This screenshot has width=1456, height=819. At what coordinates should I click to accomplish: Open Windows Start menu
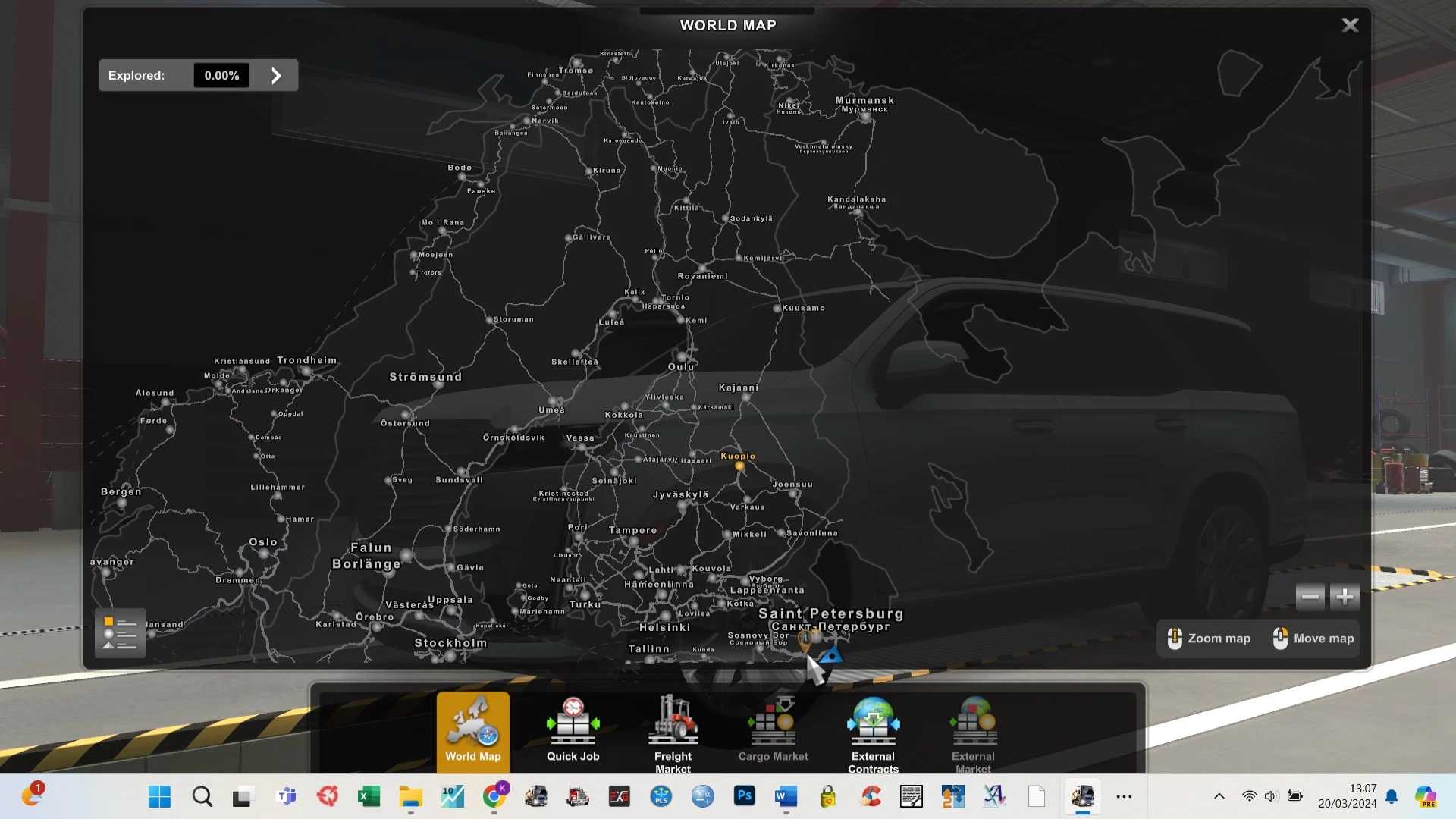click(159, 796)
